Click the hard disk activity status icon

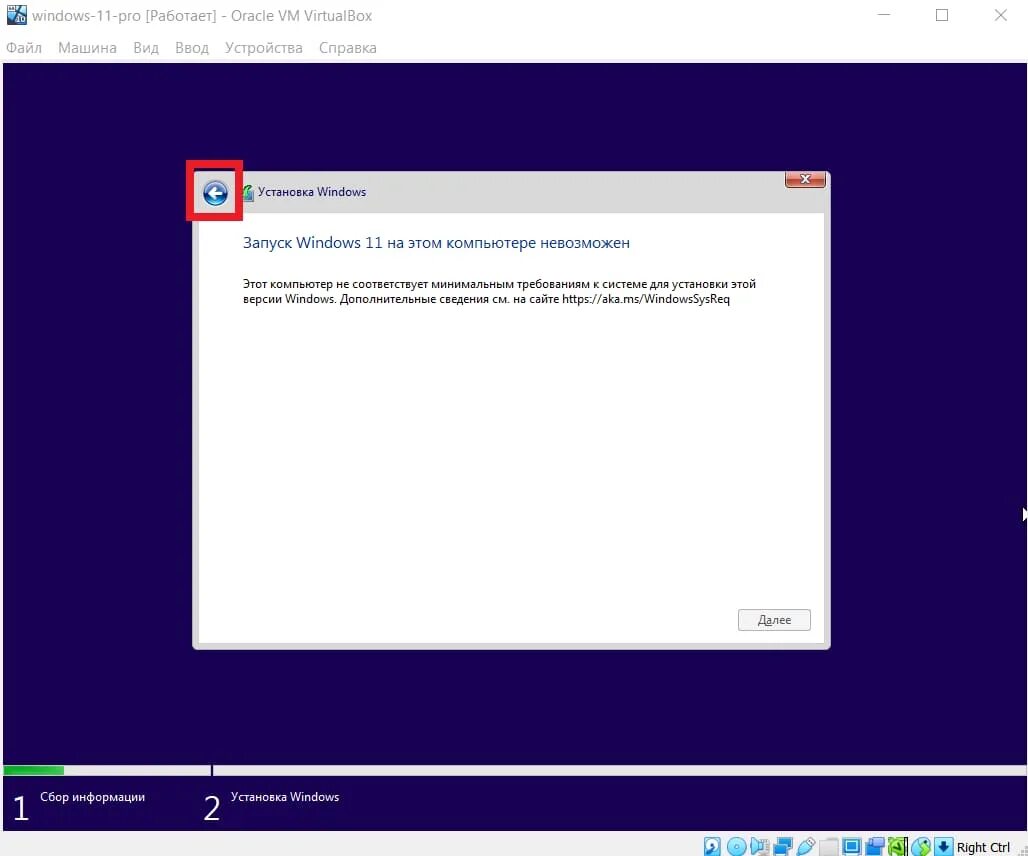[712, 846]
